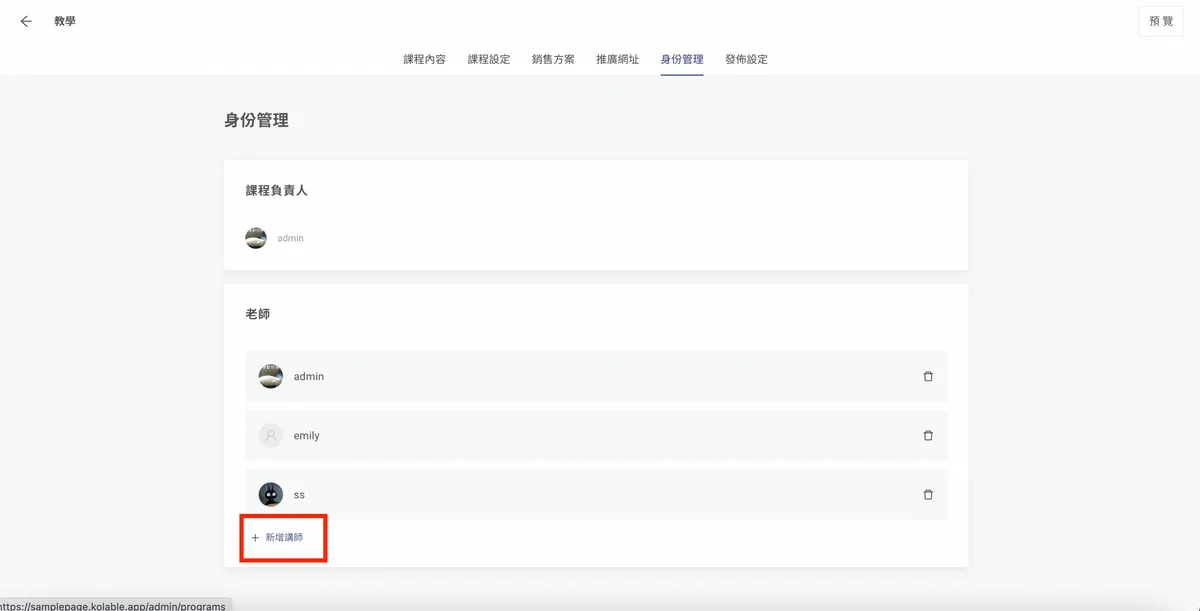Click the trash icon in ss row
The height and width of the screenshot is (611, 1200).
pos(928,495)
